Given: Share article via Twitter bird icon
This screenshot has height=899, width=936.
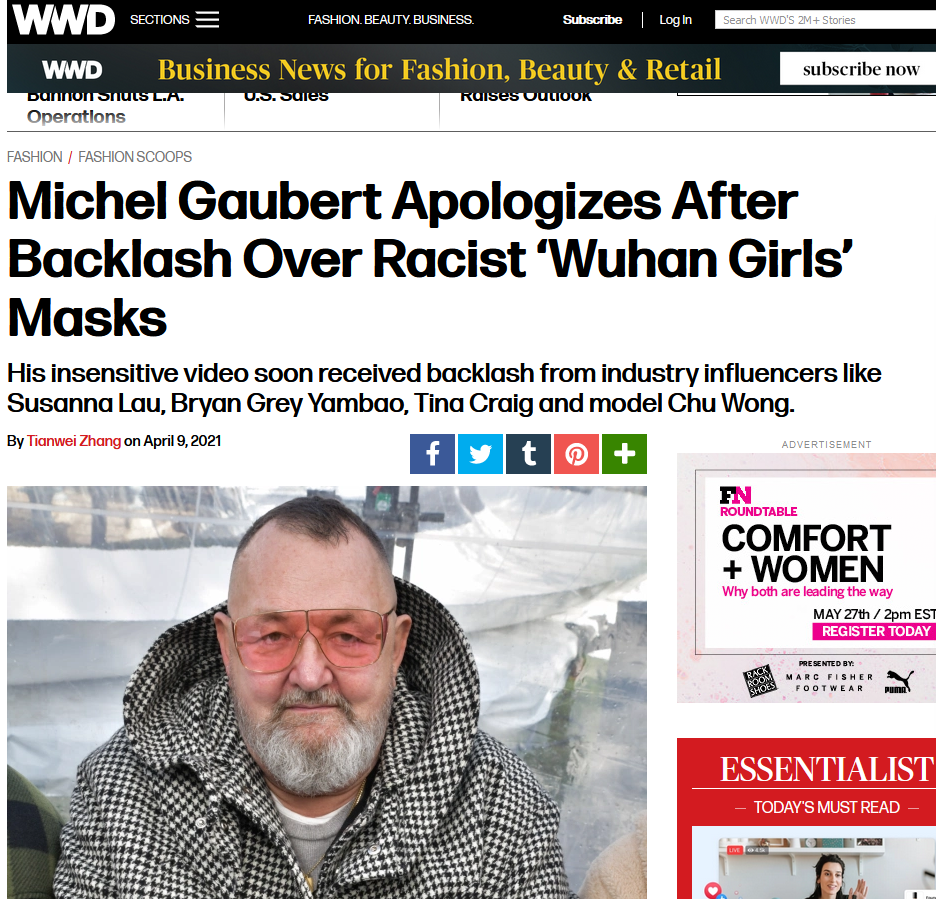Looking at the screenshot, I should click(480, 454).
